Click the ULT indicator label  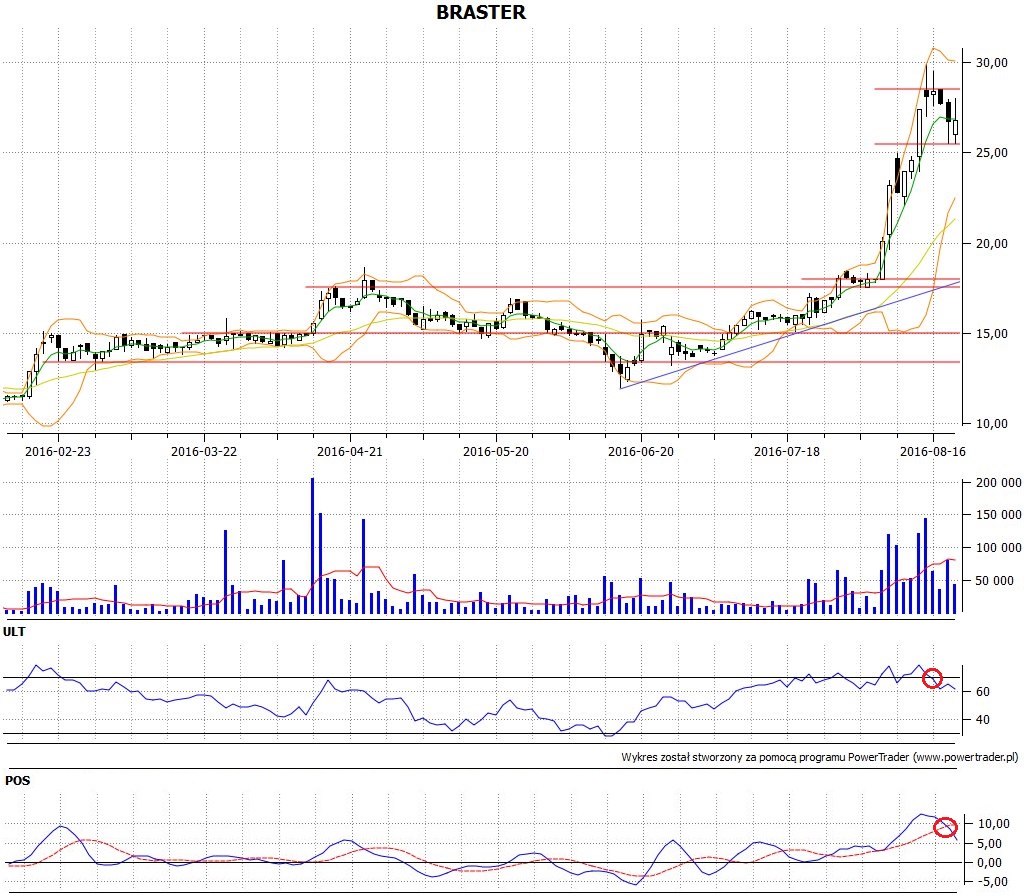point(14,632)
